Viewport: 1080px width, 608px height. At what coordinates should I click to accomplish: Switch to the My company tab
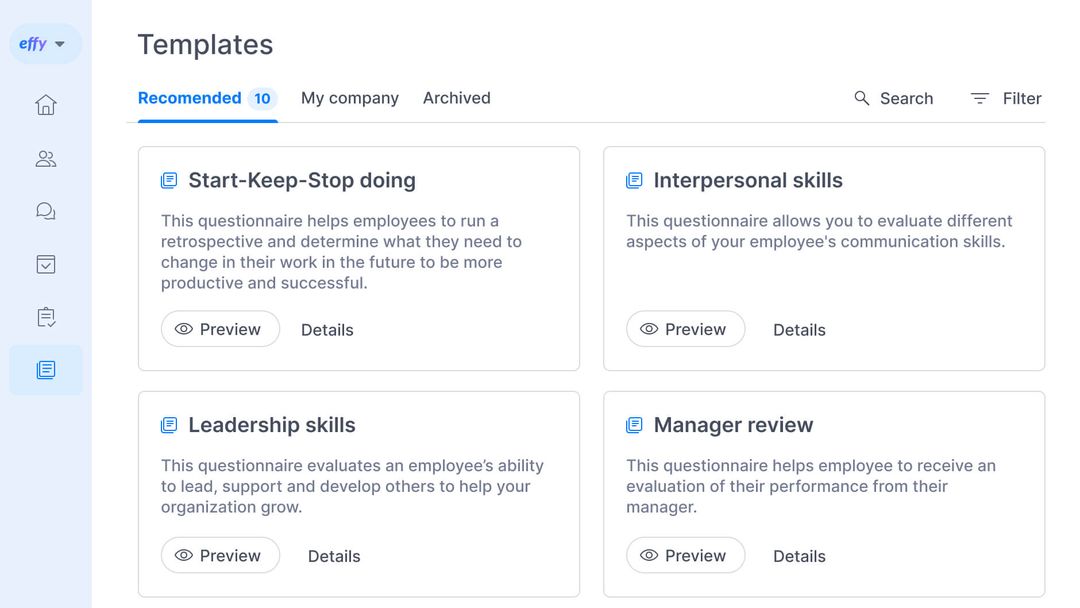point(349,98)
